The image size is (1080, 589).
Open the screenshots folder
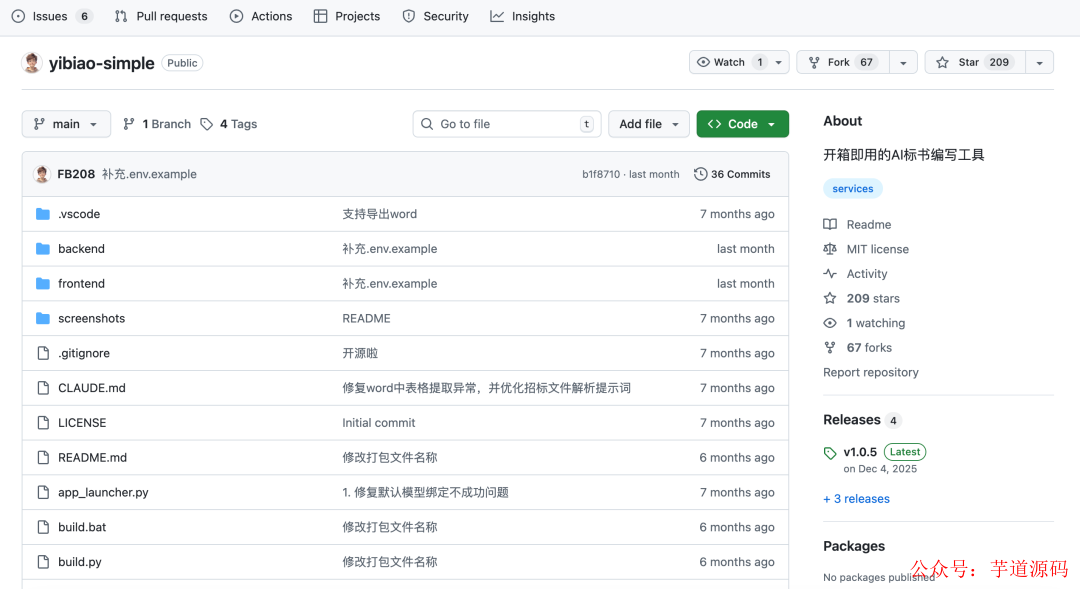coord(92,318)
